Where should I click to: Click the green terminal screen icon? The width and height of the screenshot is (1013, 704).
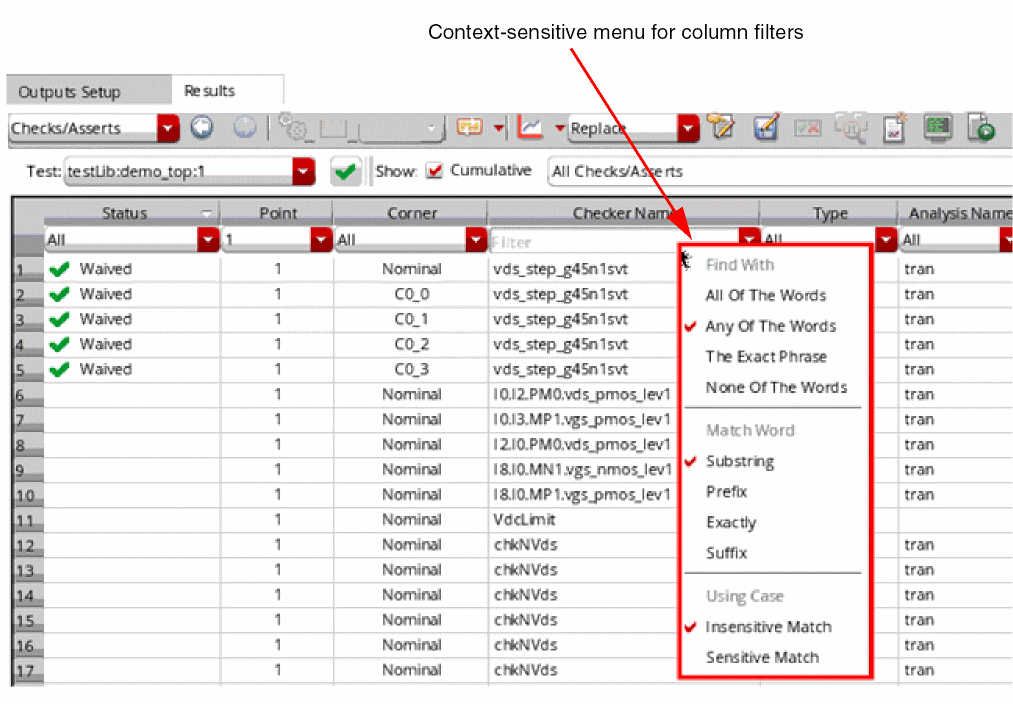pos(937,128)
